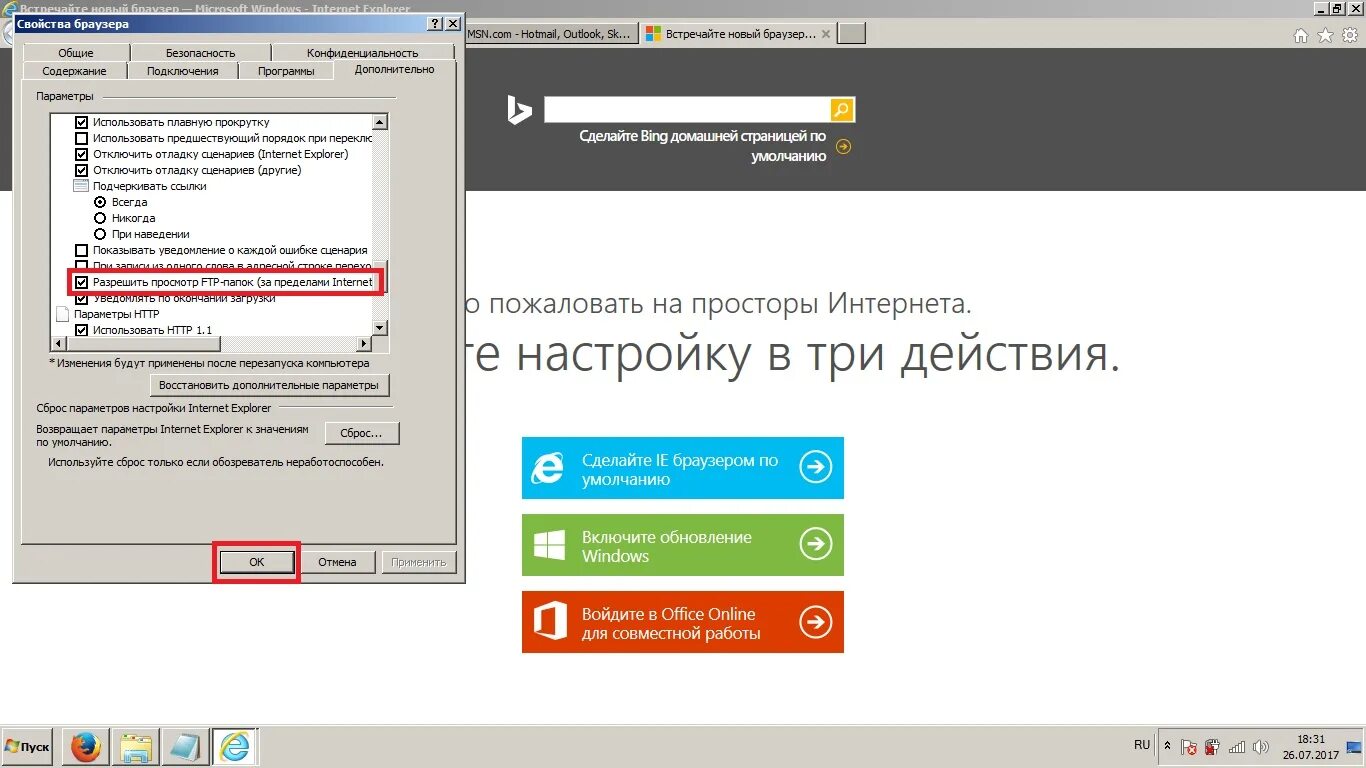Click Восстановить дополнительные параметры button

pyautogui.click(x=269, y=385)
